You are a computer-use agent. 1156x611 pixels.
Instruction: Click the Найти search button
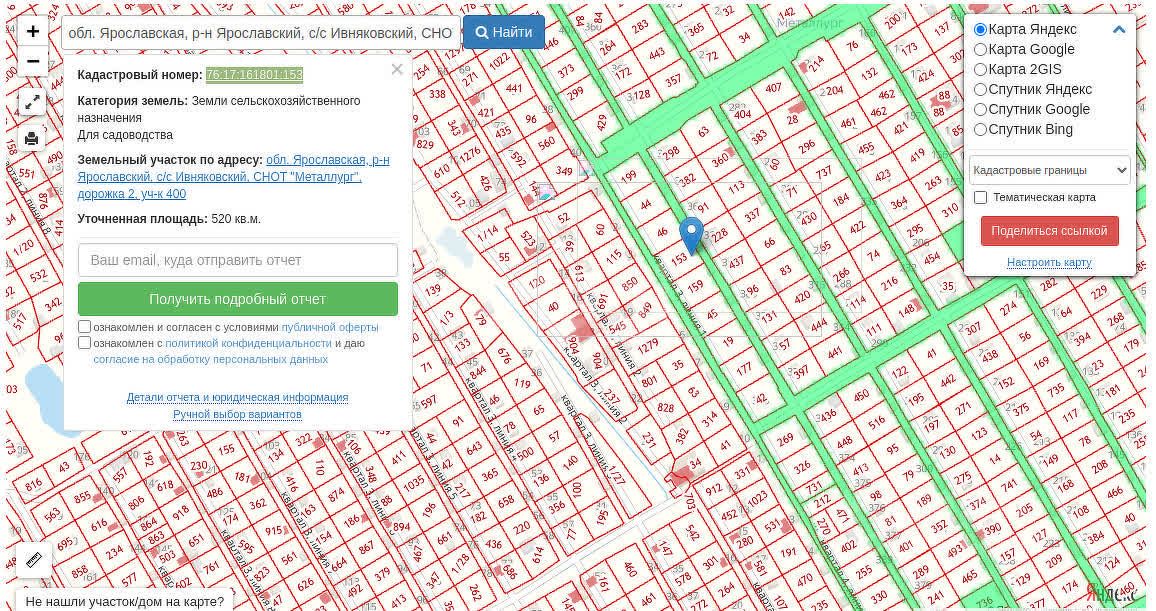click(504, 32)
